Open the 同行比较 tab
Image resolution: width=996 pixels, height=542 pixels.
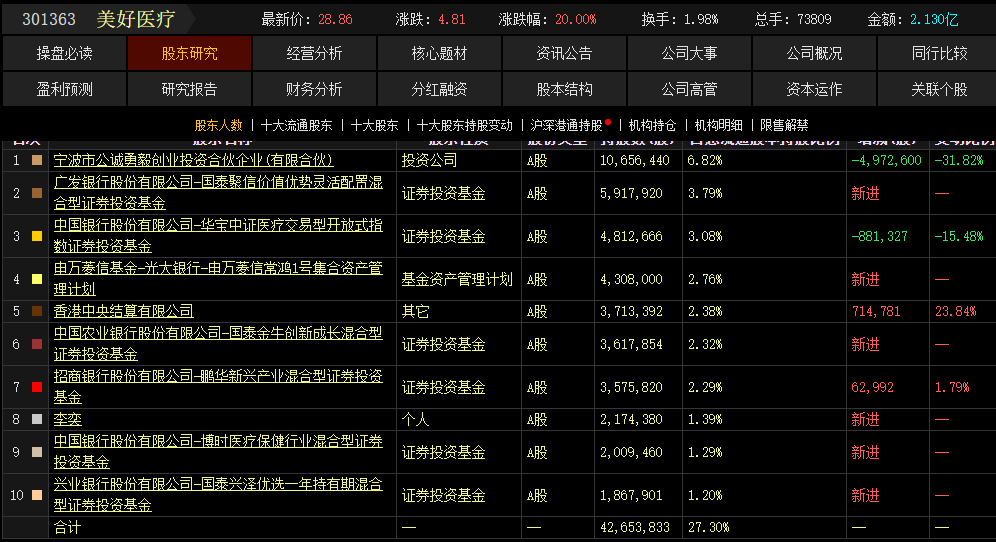tap(939, 53)
